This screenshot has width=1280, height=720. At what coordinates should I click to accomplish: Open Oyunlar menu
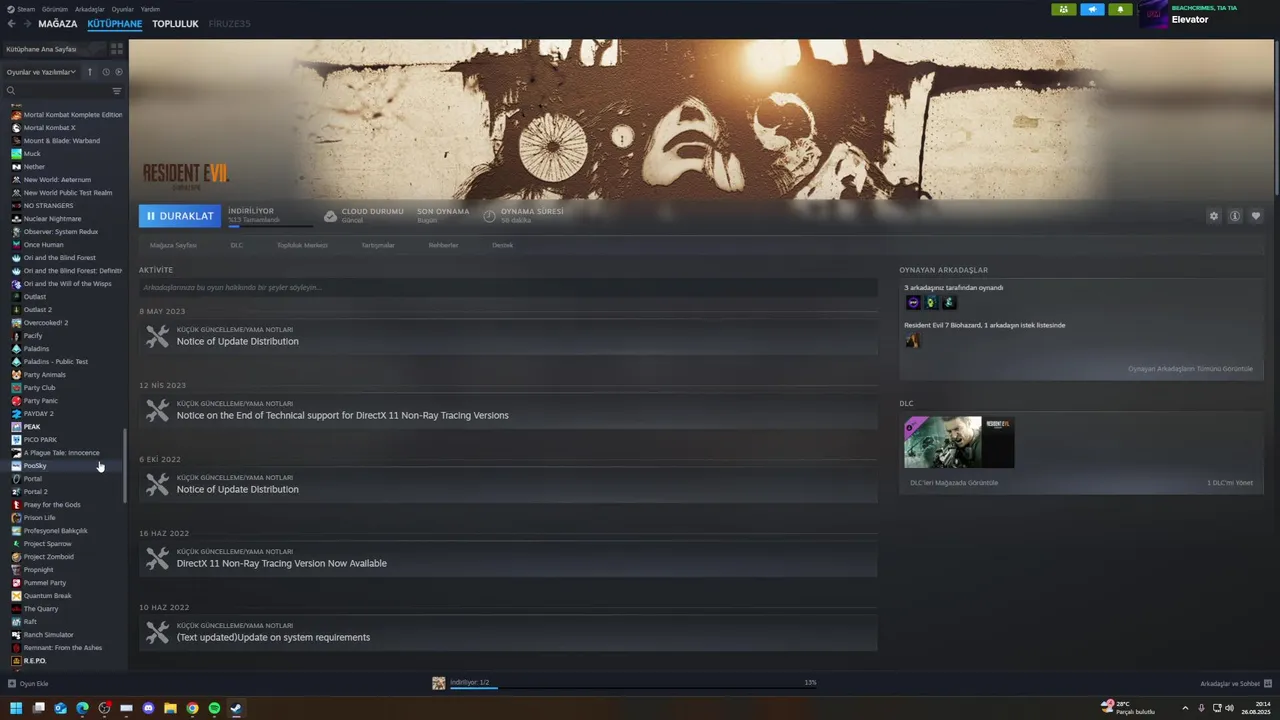click(122, 9)
